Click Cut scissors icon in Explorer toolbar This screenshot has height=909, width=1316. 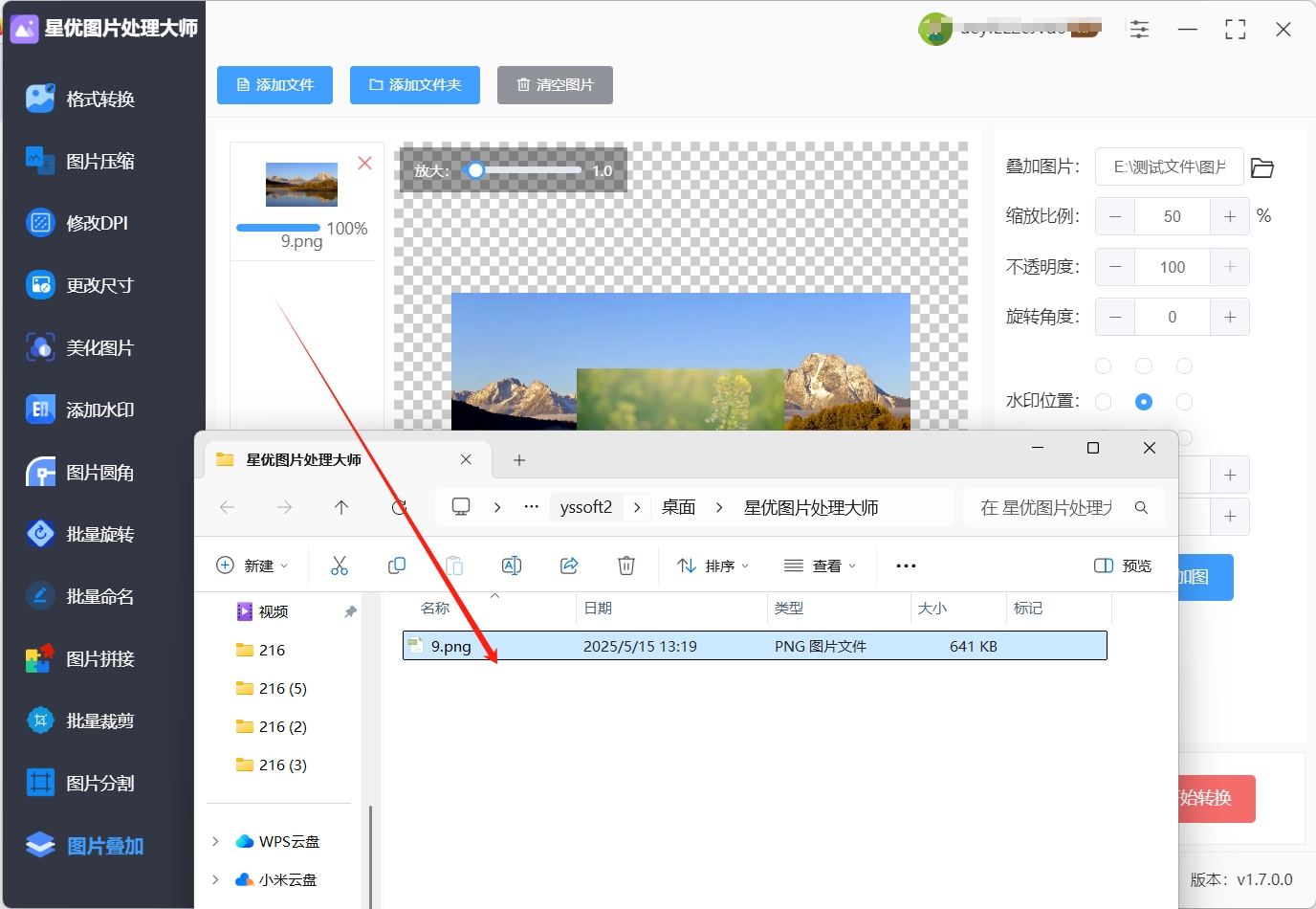point(340,565)
